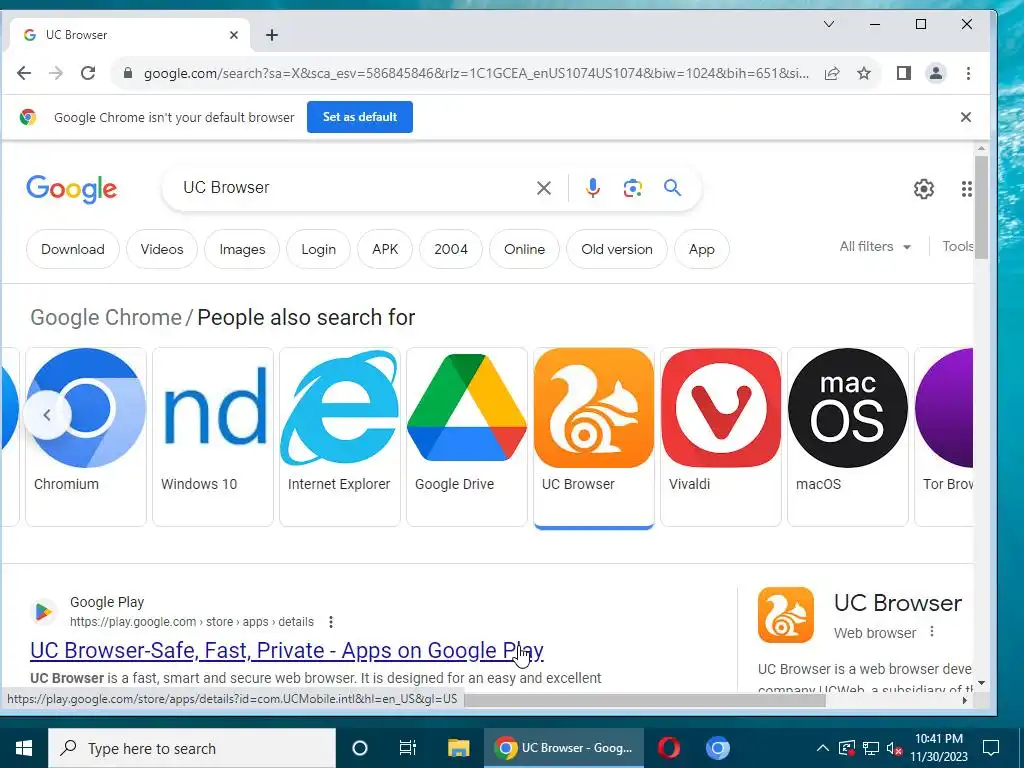Launch Chromium from the taskbar
Viewport: 1024px width, 768px height.
pos(718,748)
